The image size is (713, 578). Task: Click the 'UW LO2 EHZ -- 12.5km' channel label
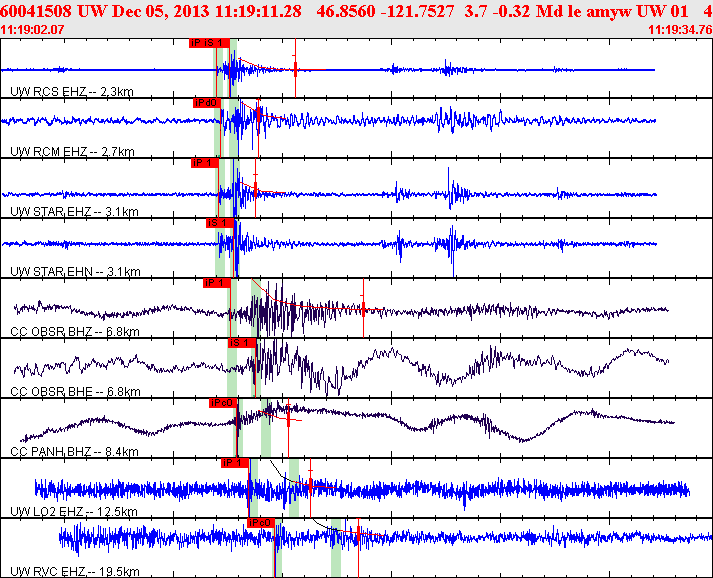74,512
